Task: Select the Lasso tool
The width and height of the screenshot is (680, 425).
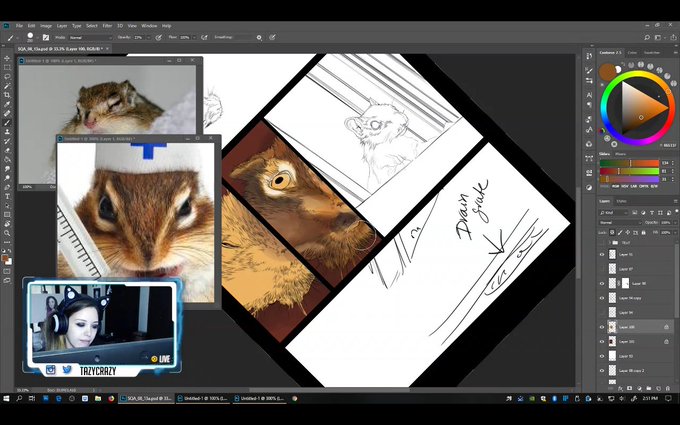Action: 7,76
